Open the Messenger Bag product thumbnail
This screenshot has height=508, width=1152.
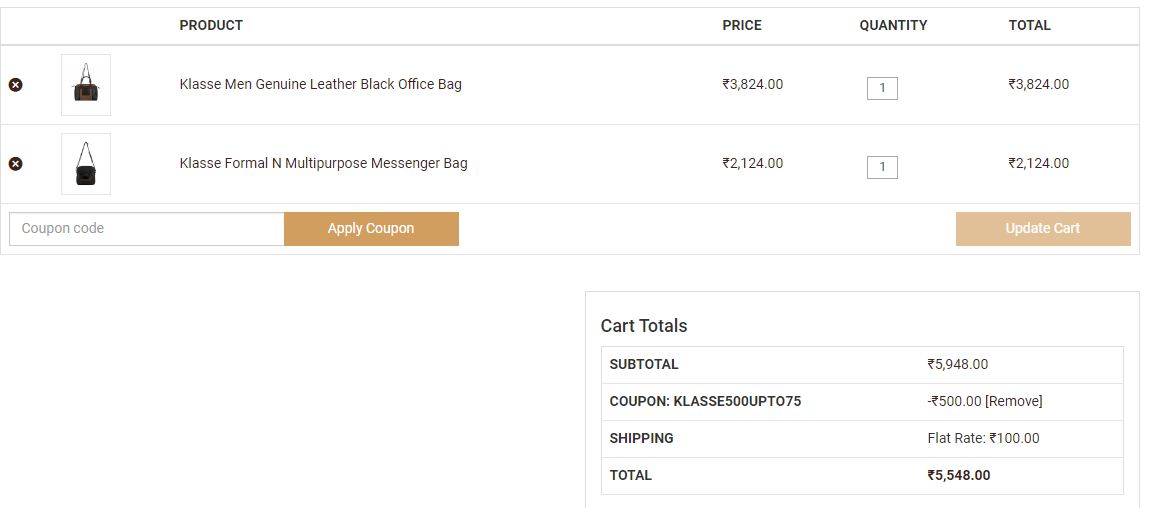click(86, 164)
